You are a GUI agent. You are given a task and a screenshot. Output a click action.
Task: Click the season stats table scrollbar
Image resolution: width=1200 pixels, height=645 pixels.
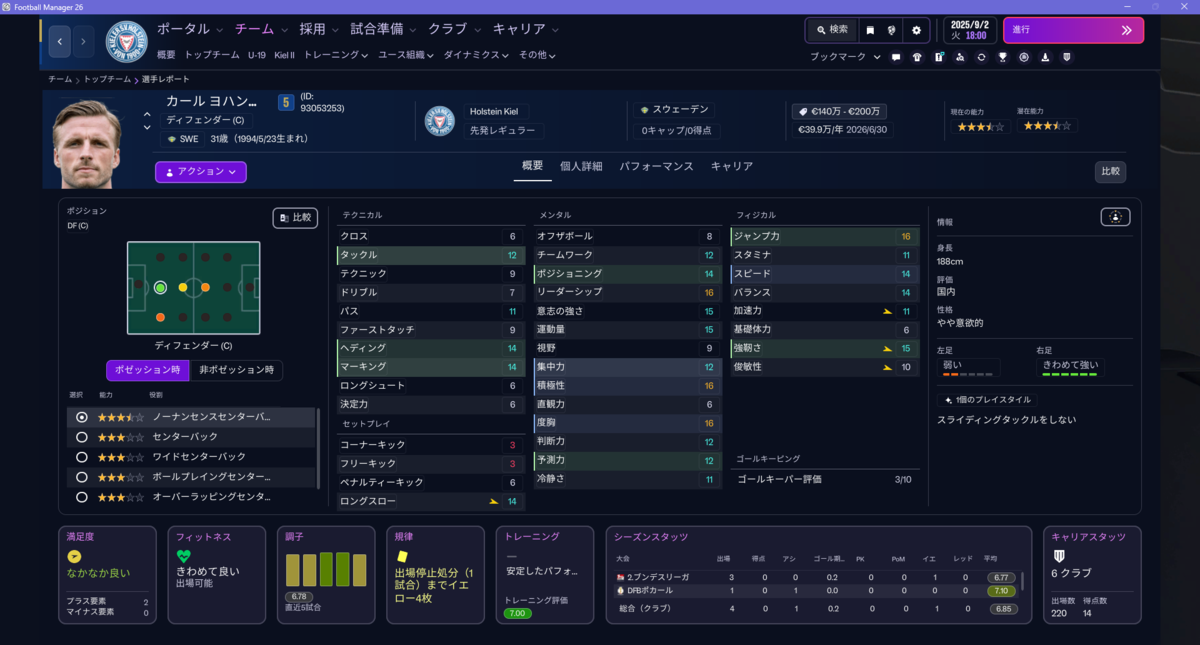click(x=1023, y=580)
